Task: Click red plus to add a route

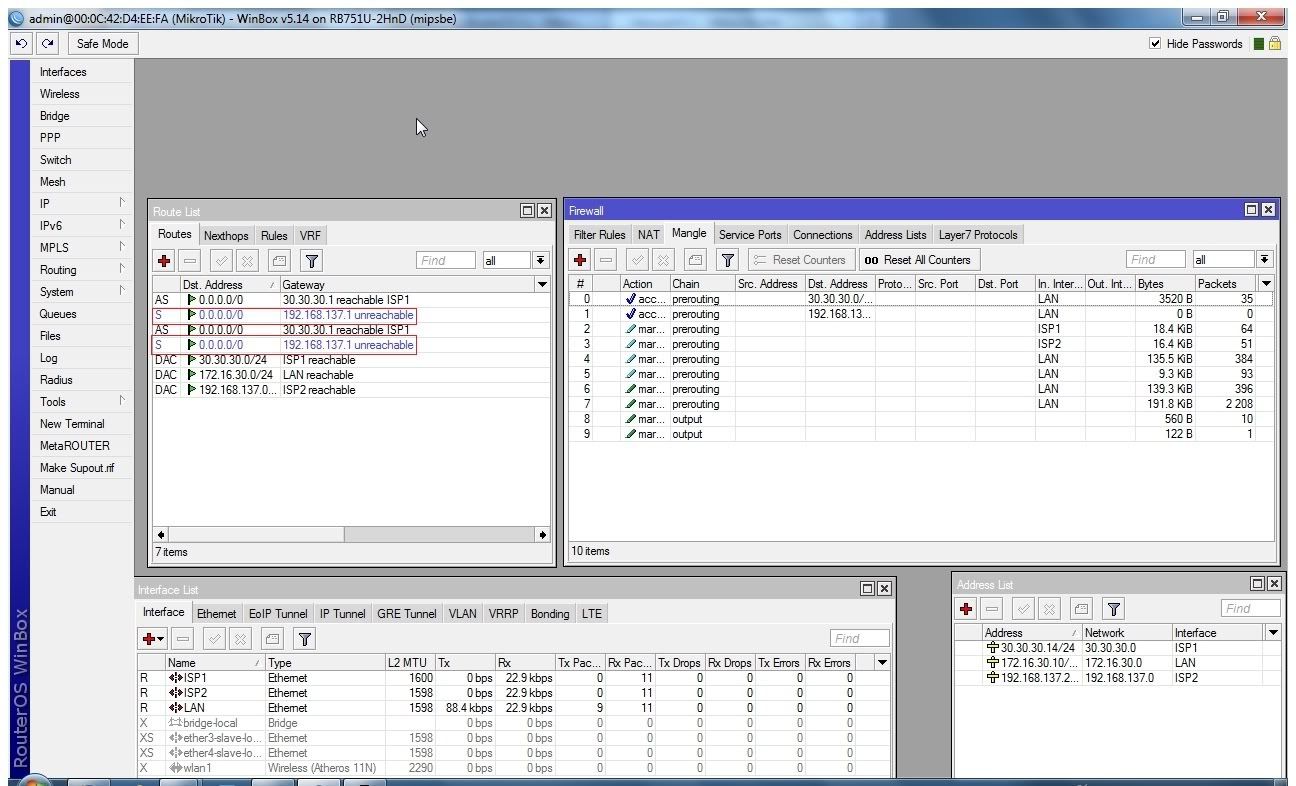Action: click(x=165, y=260)
